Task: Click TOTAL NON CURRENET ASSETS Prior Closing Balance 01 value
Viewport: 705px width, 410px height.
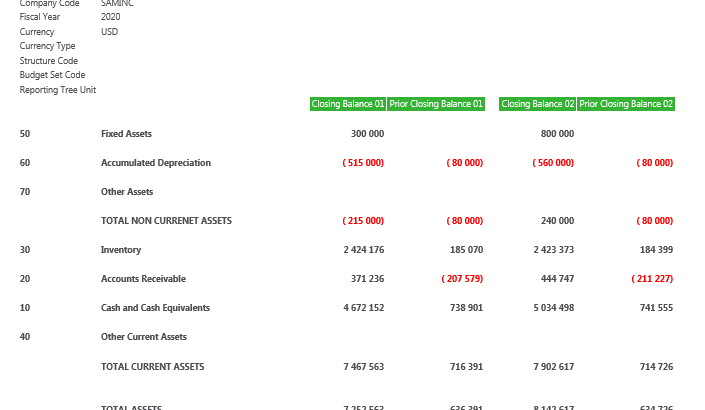Action: (464, 221)
